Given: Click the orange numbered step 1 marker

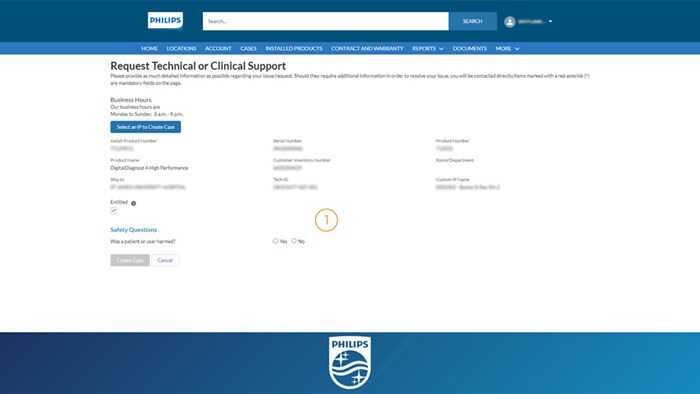Looking at the screenshot, I should (x=326, y=220).
